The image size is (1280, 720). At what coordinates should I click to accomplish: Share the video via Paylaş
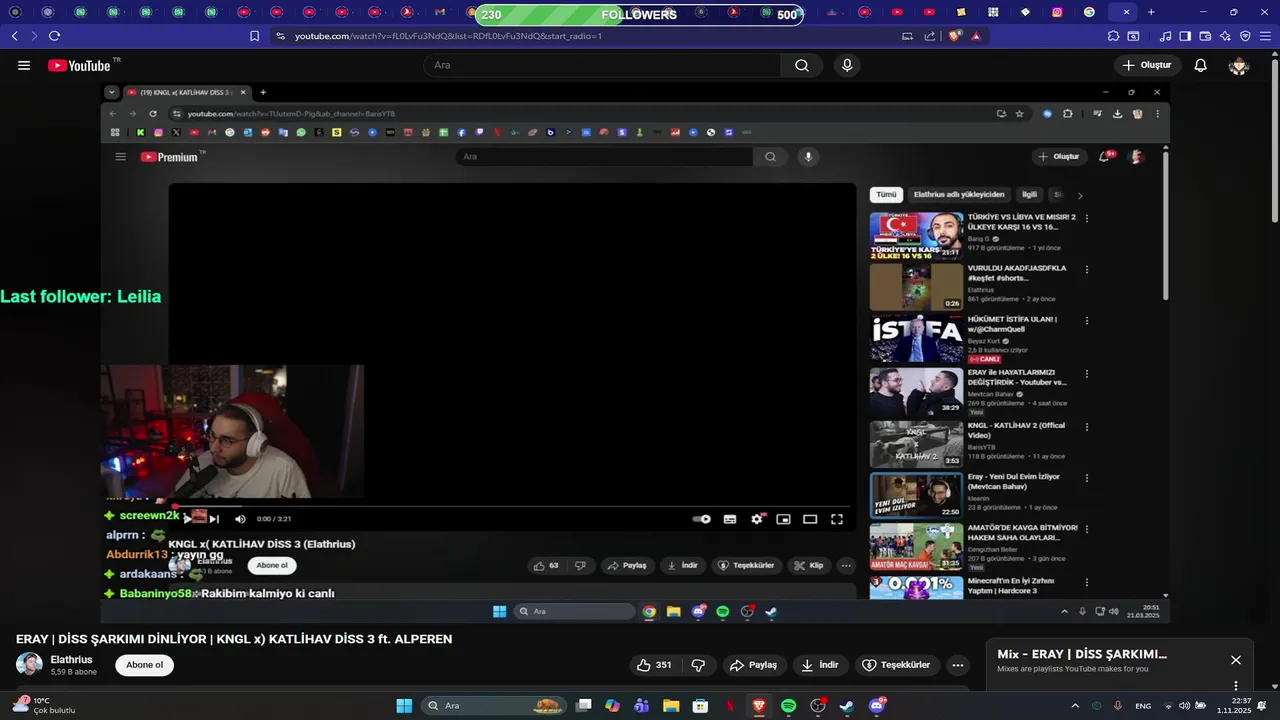pos(753,665)
